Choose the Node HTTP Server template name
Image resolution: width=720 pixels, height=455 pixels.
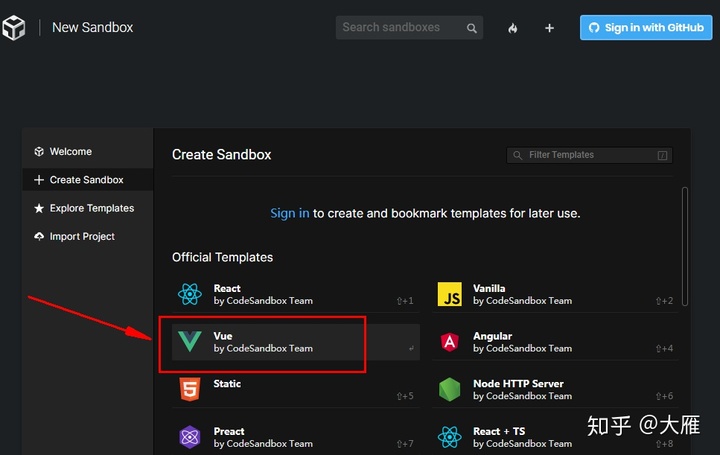518,383
